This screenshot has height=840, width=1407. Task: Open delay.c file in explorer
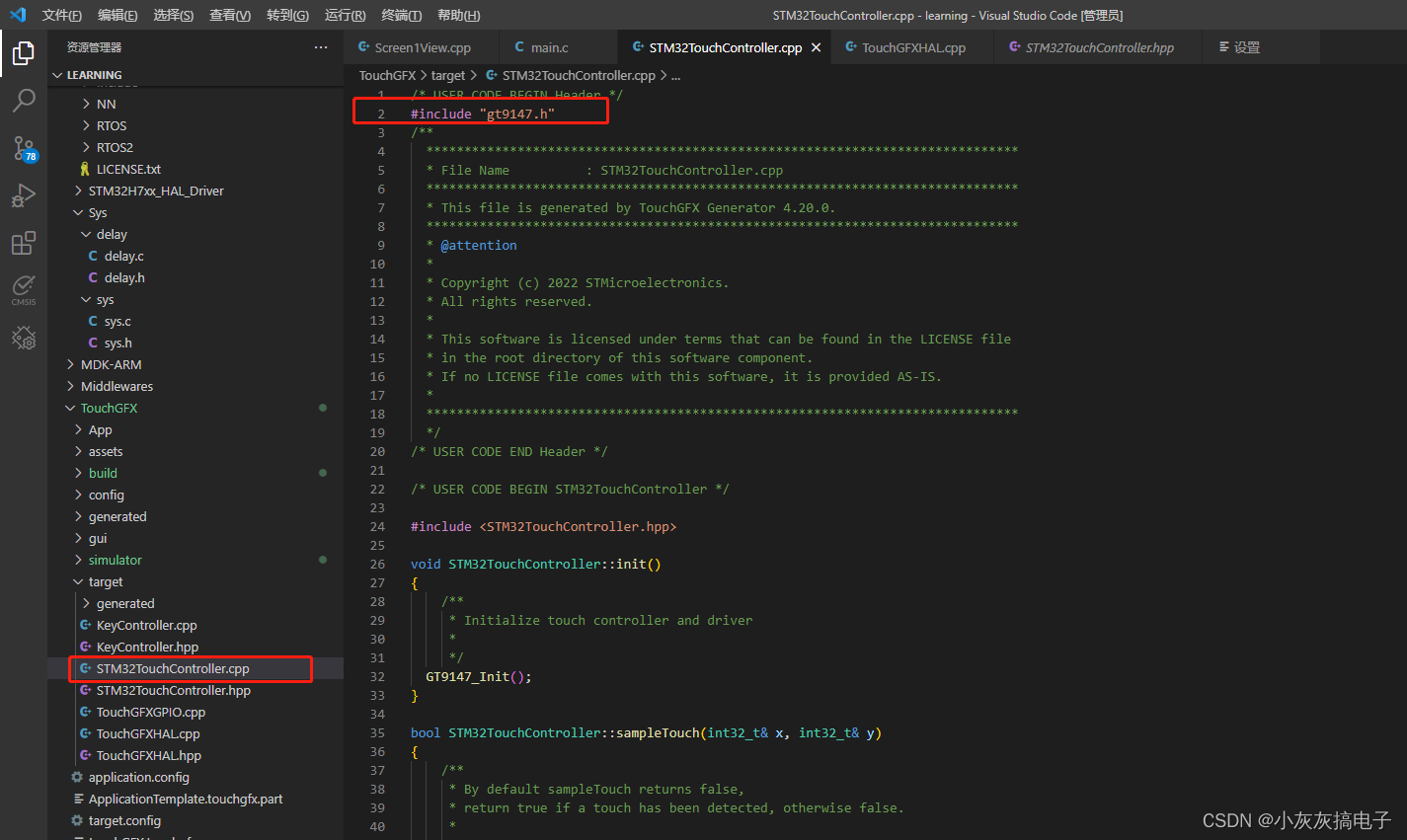coord(123,256)
